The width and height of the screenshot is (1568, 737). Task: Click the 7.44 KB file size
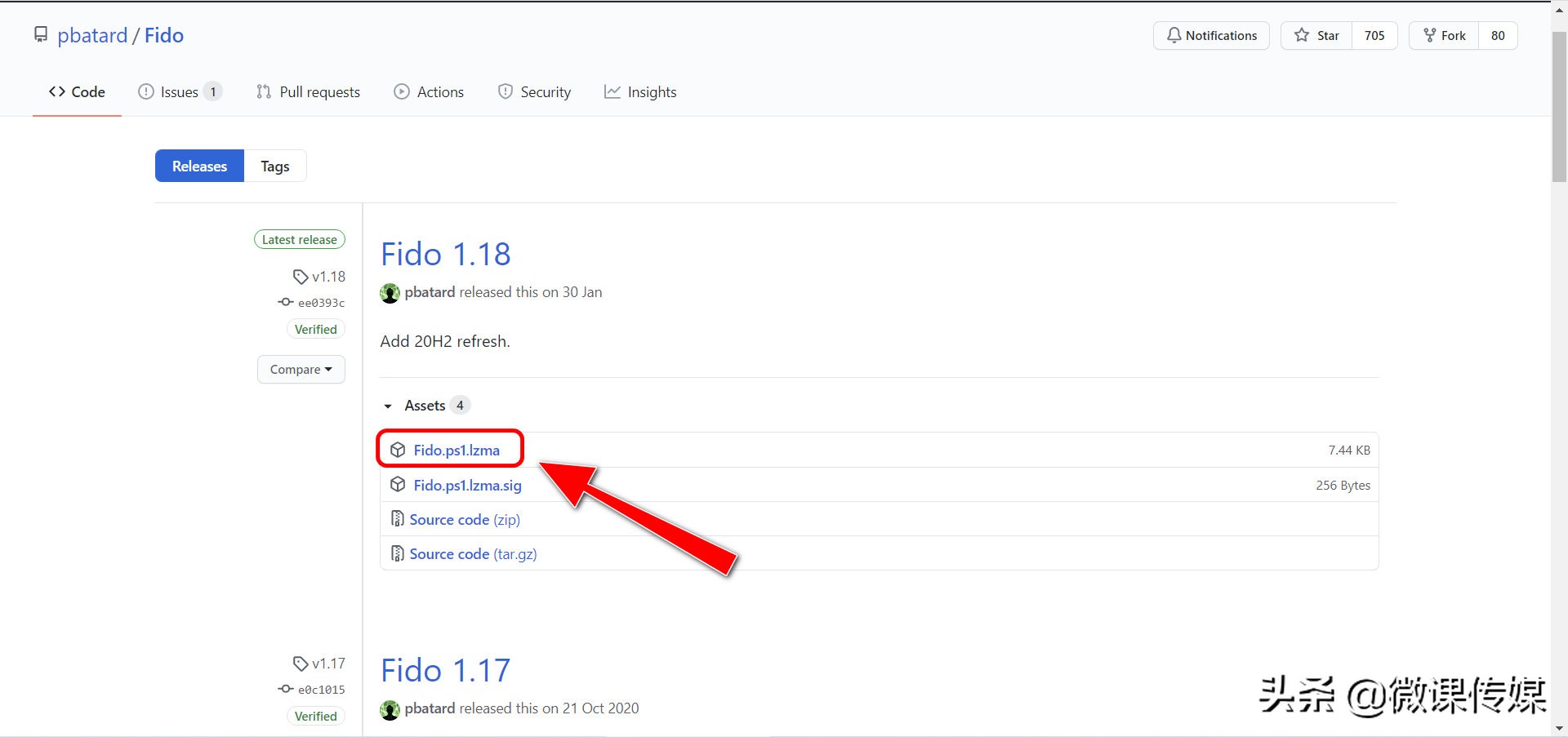click(1349, 451)
